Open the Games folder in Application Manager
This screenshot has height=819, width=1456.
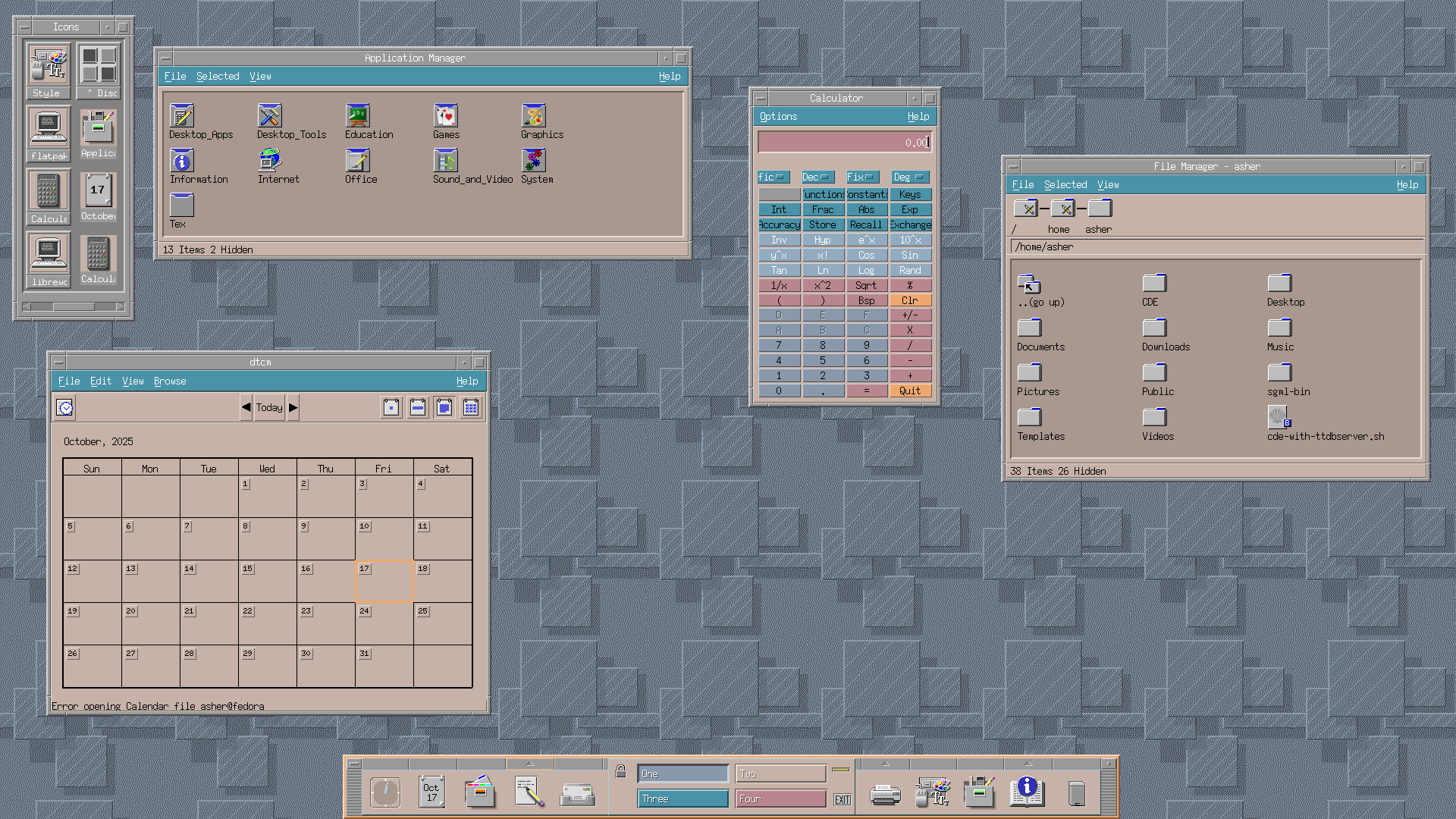pyautogui.click(x=446, y=116)
